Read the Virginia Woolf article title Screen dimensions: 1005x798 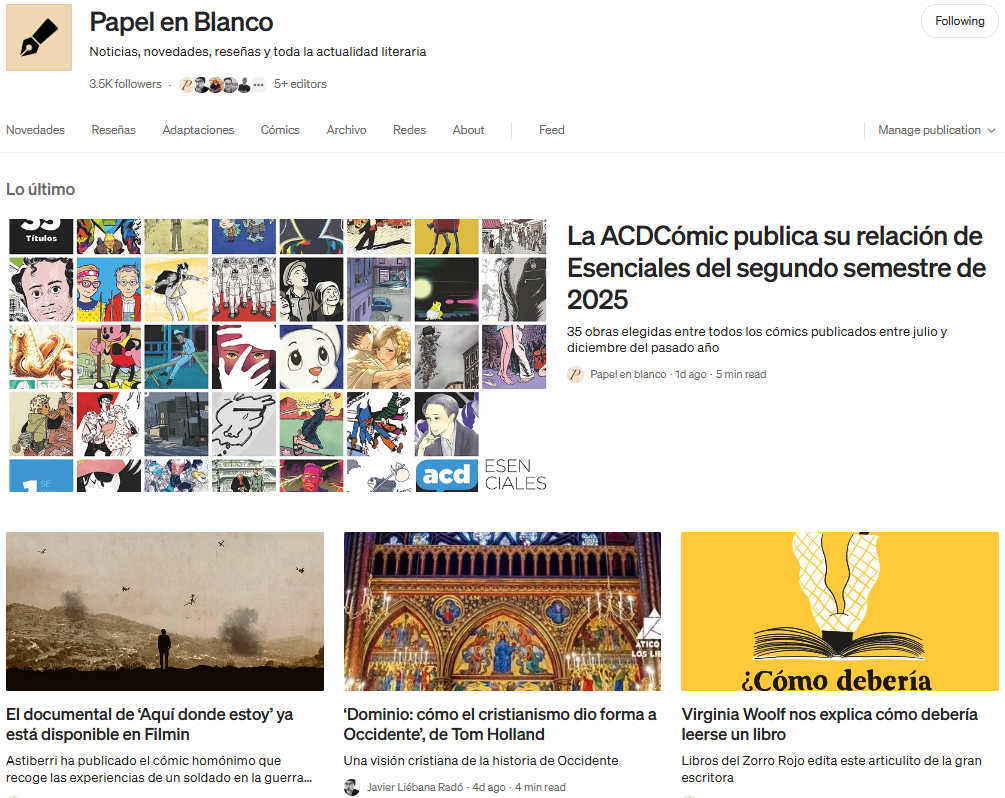coord(829,724)
